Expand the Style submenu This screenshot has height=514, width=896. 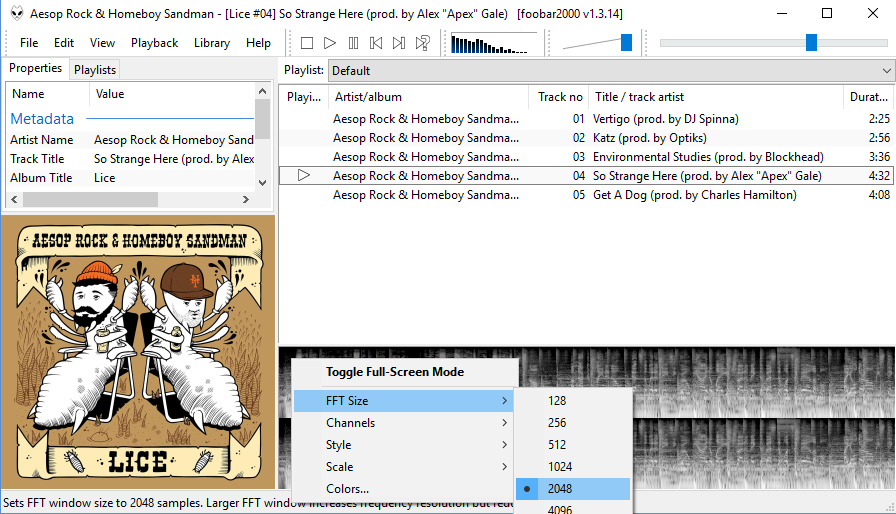point(403,445)
